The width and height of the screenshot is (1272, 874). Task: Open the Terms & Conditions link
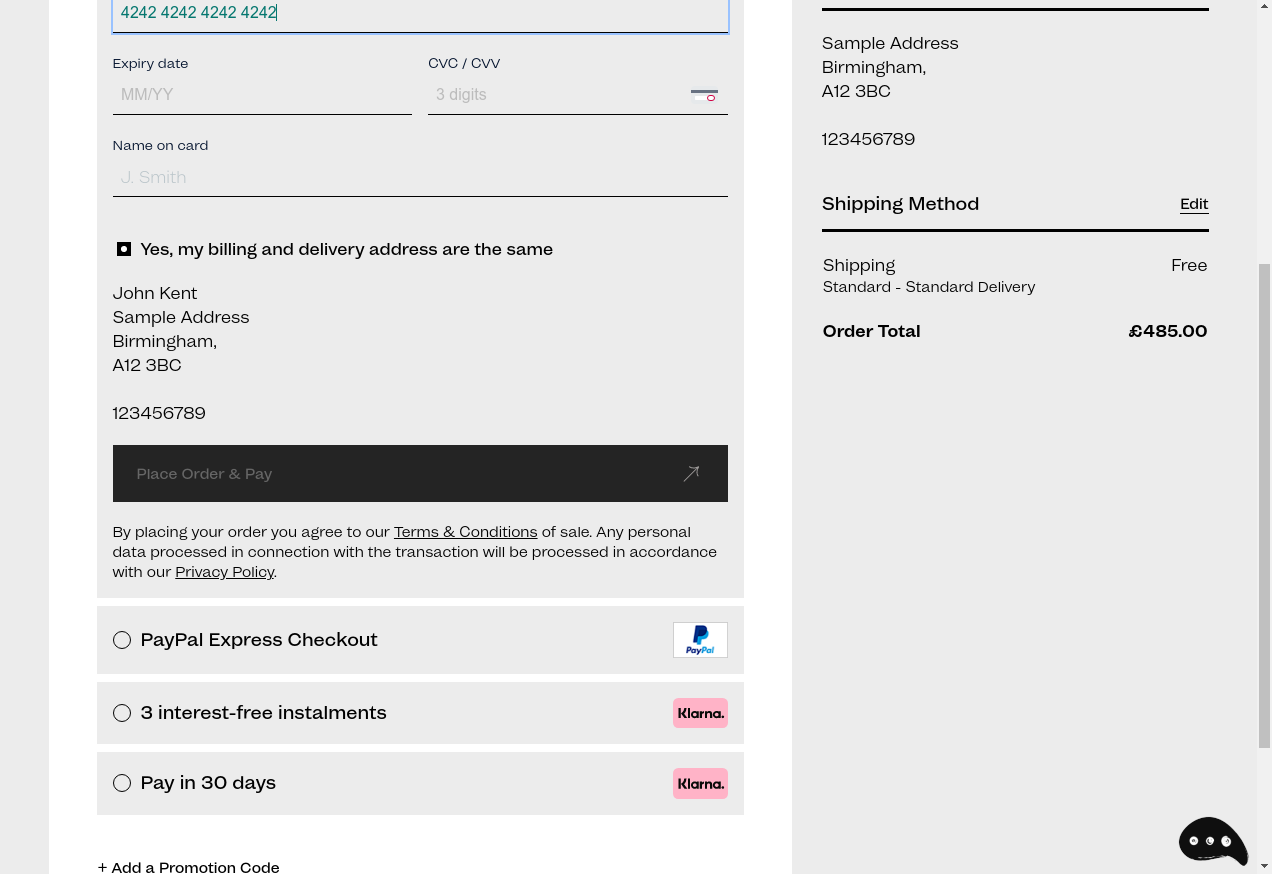pyautogui.click(x=465, y=532)
